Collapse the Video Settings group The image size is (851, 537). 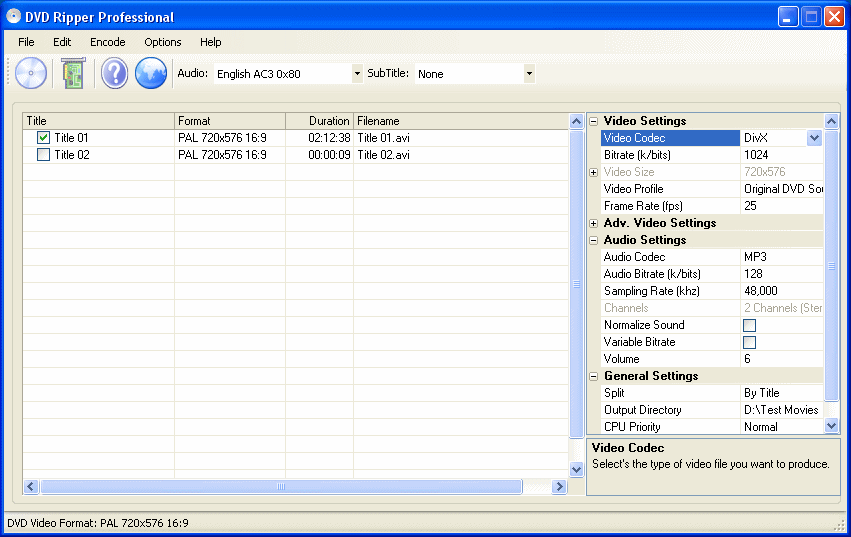point(594,121)
